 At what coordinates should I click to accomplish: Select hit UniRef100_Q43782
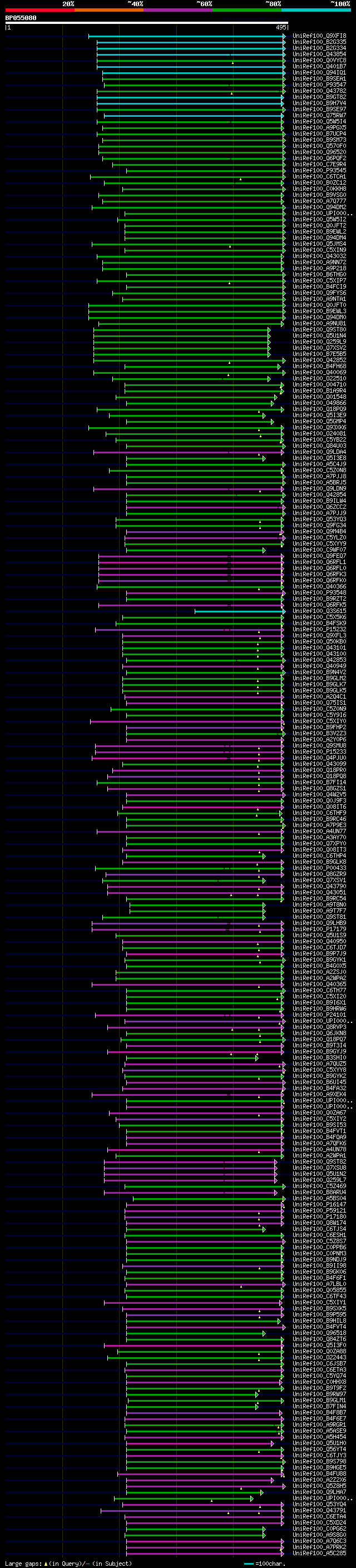coord(319,91)
